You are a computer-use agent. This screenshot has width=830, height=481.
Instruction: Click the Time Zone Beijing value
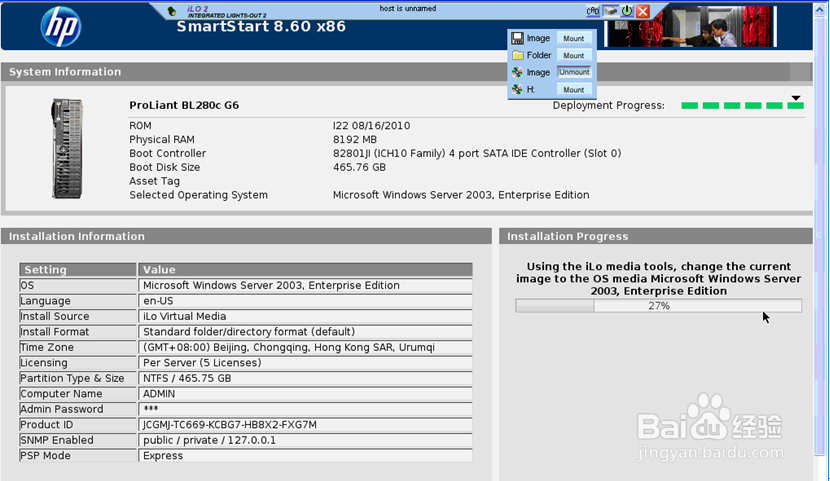[x=305, y=347]
